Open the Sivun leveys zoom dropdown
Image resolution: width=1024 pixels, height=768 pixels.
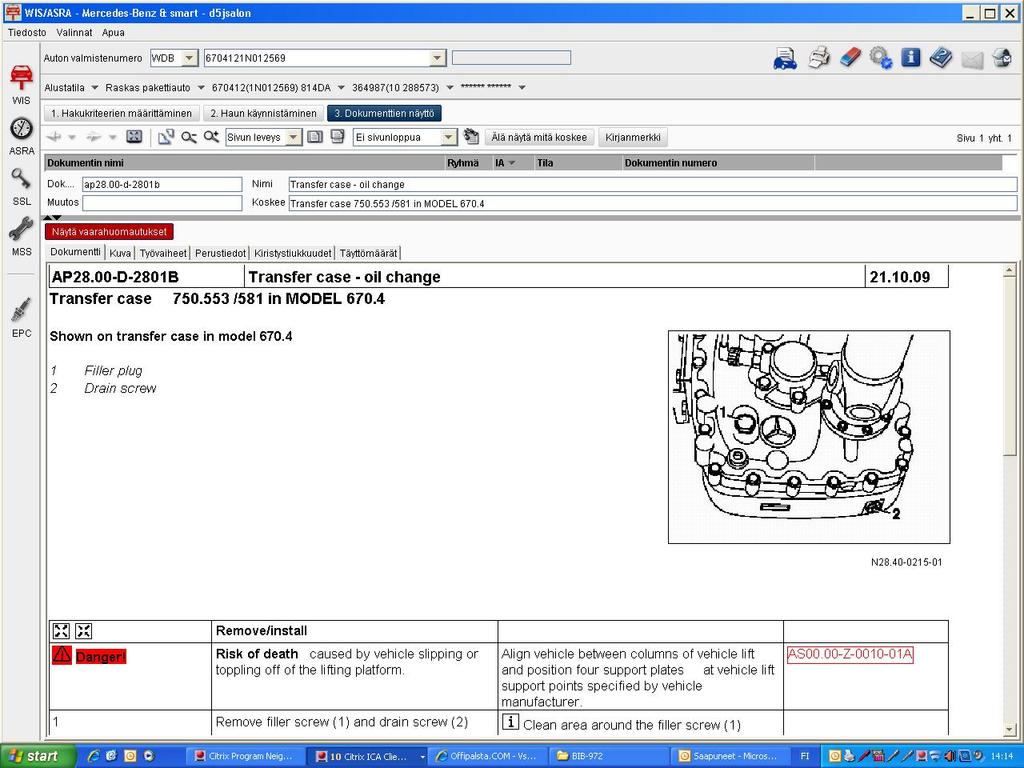pyautogui.click(x=293, y=137)
